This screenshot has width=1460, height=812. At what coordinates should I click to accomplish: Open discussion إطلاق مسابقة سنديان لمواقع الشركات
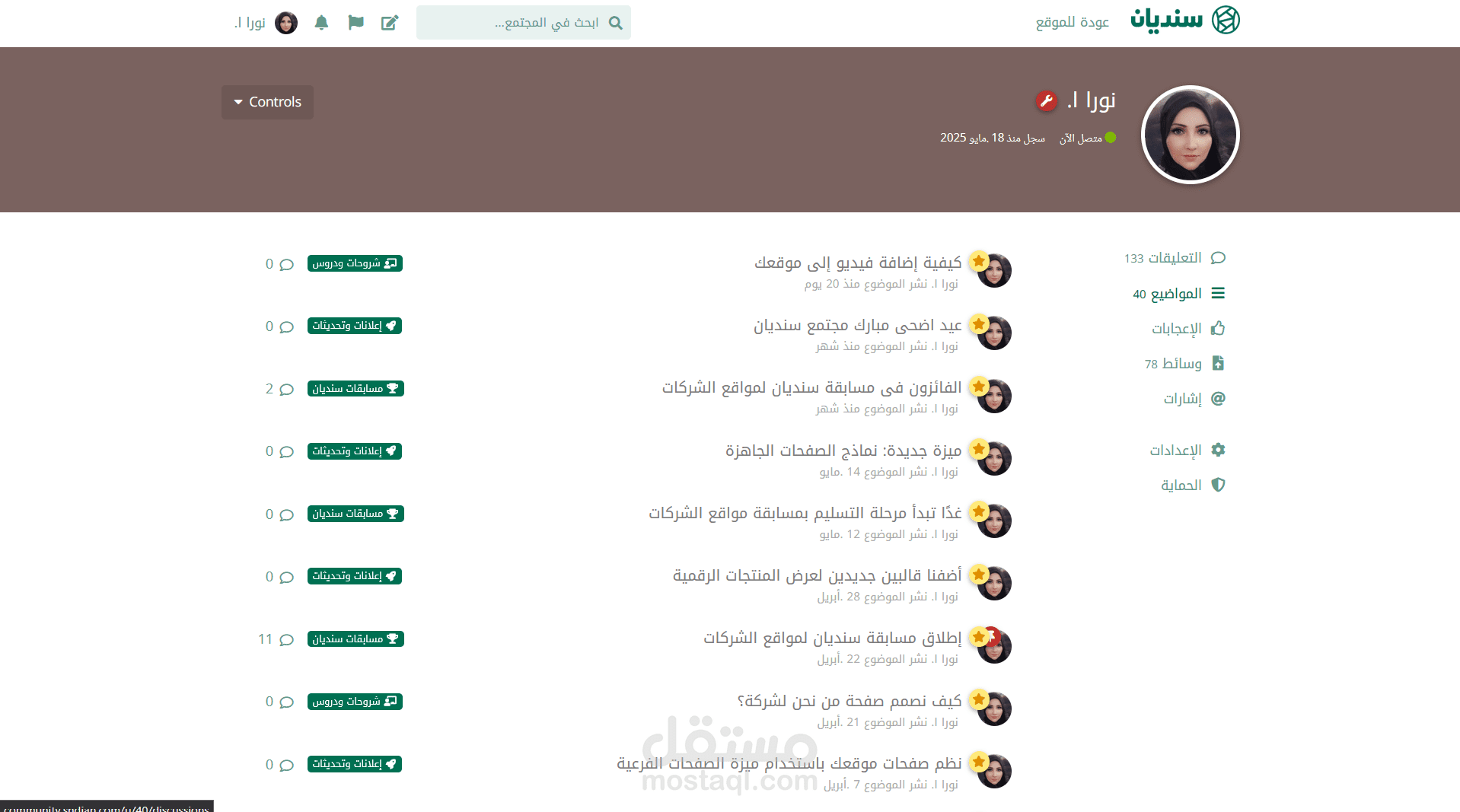(x=832, y=638)
